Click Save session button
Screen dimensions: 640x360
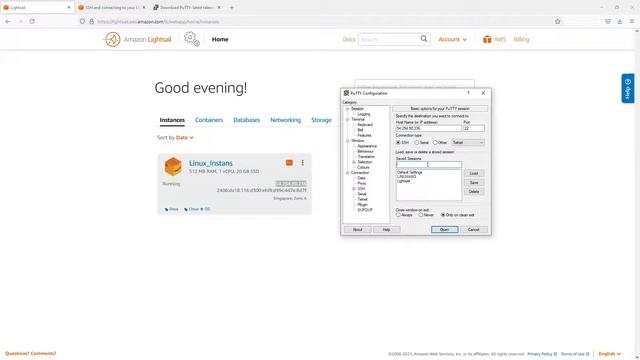pos(474,182)
